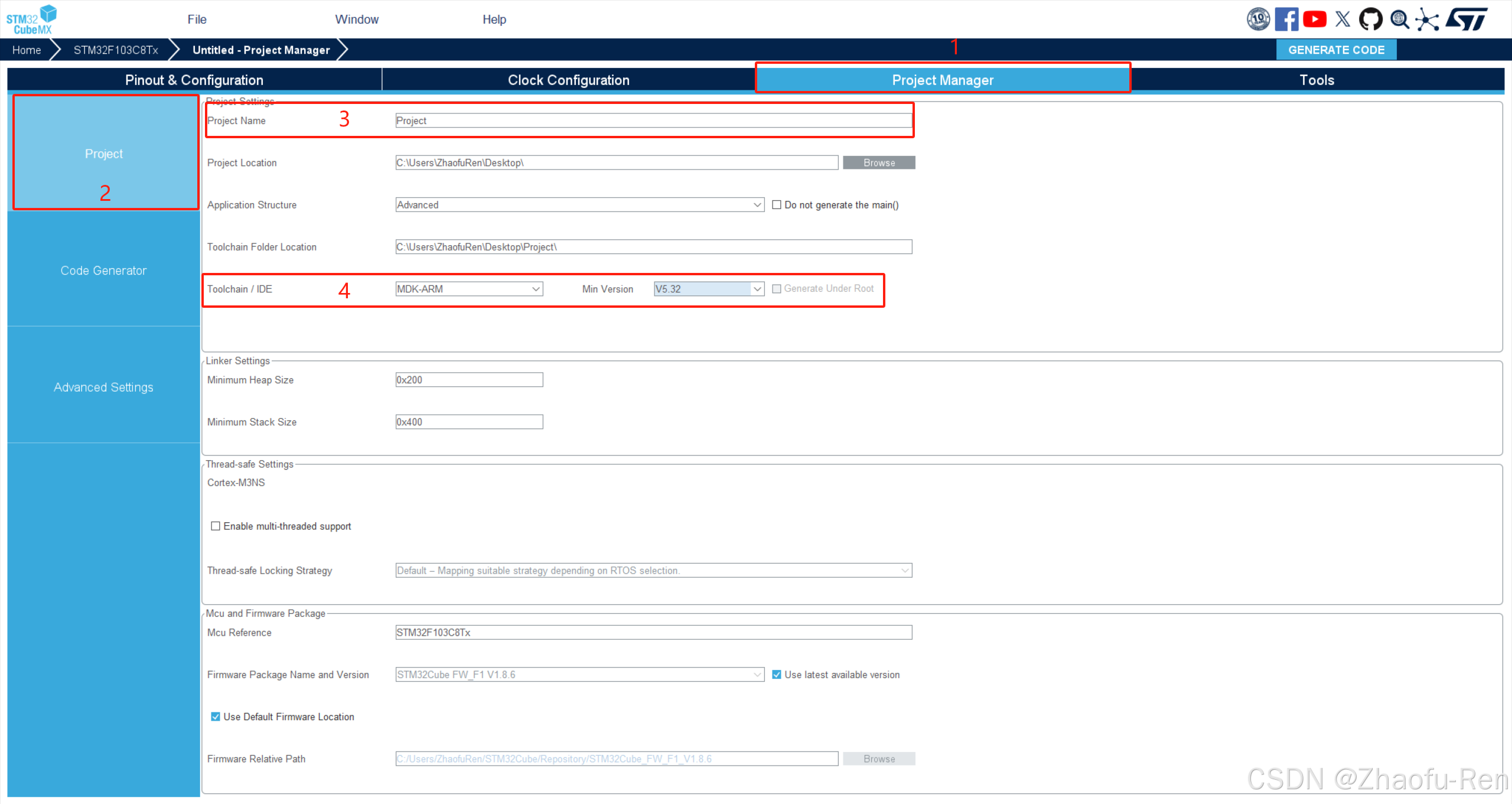The width and height of the screenshot is (1512, 804).
Task: Open the Window menu
Action: [x=357, y=19]
